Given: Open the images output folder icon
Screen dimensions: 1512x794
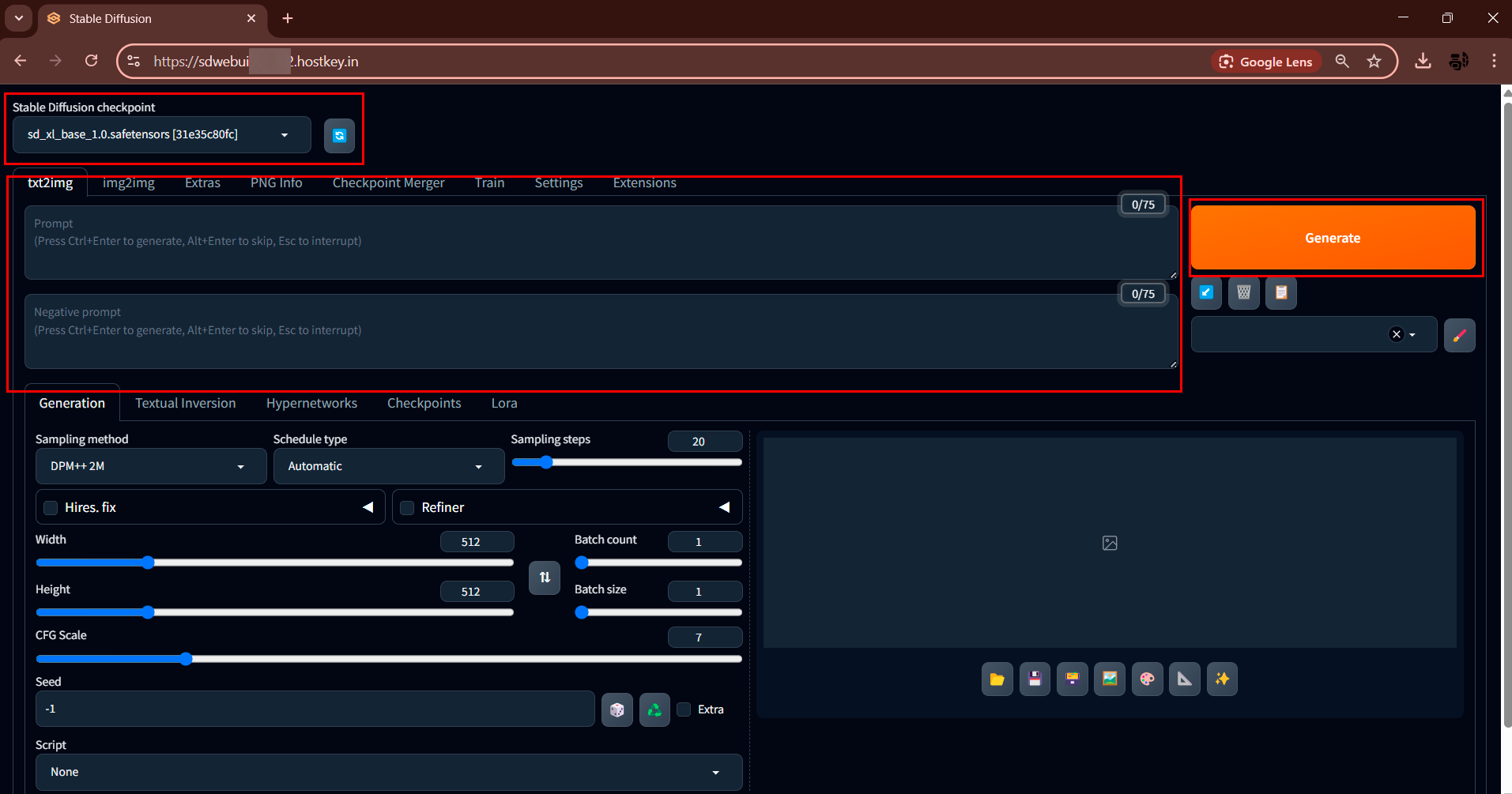Looking at the screenshot, I should point(997,679).
